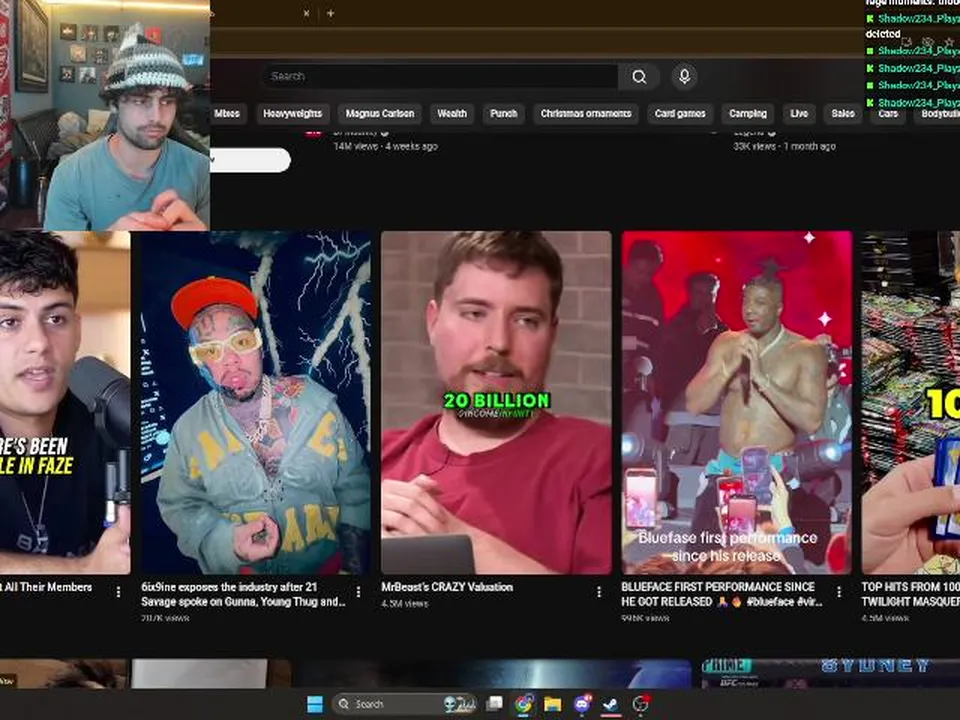960x720 pixels.
Task: Open the FaZe members Short thumbnail
Action: pyautogui.click(x=65, y=402)
